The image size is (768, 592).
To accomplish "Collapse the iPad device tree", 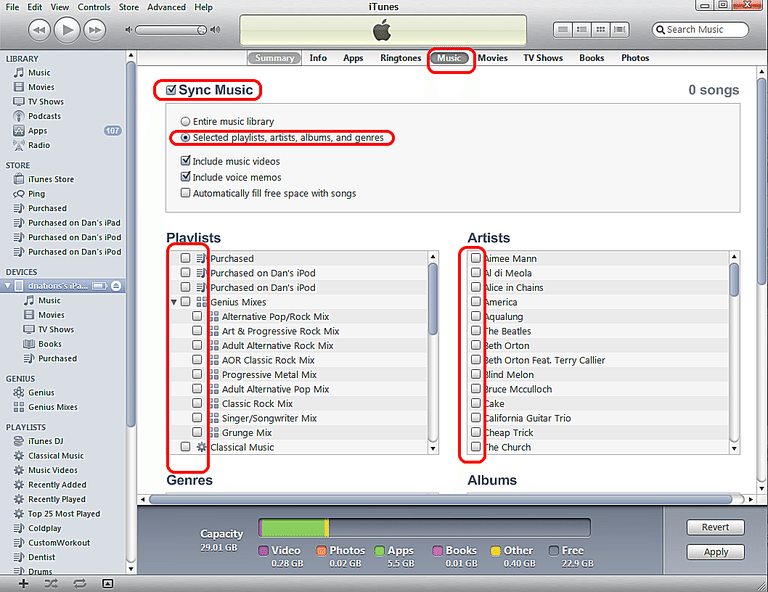I will 7,285.
